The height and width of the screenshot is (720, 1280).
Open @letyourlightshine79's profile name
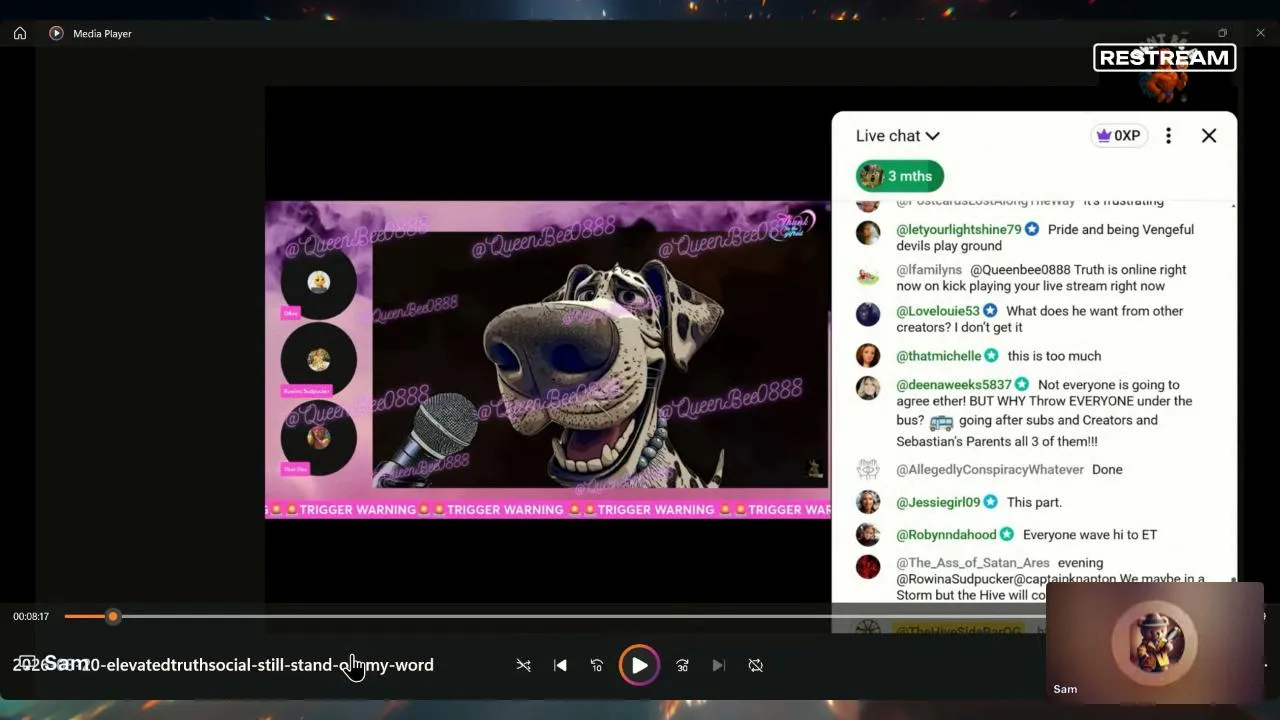click(x=959, y=229)
